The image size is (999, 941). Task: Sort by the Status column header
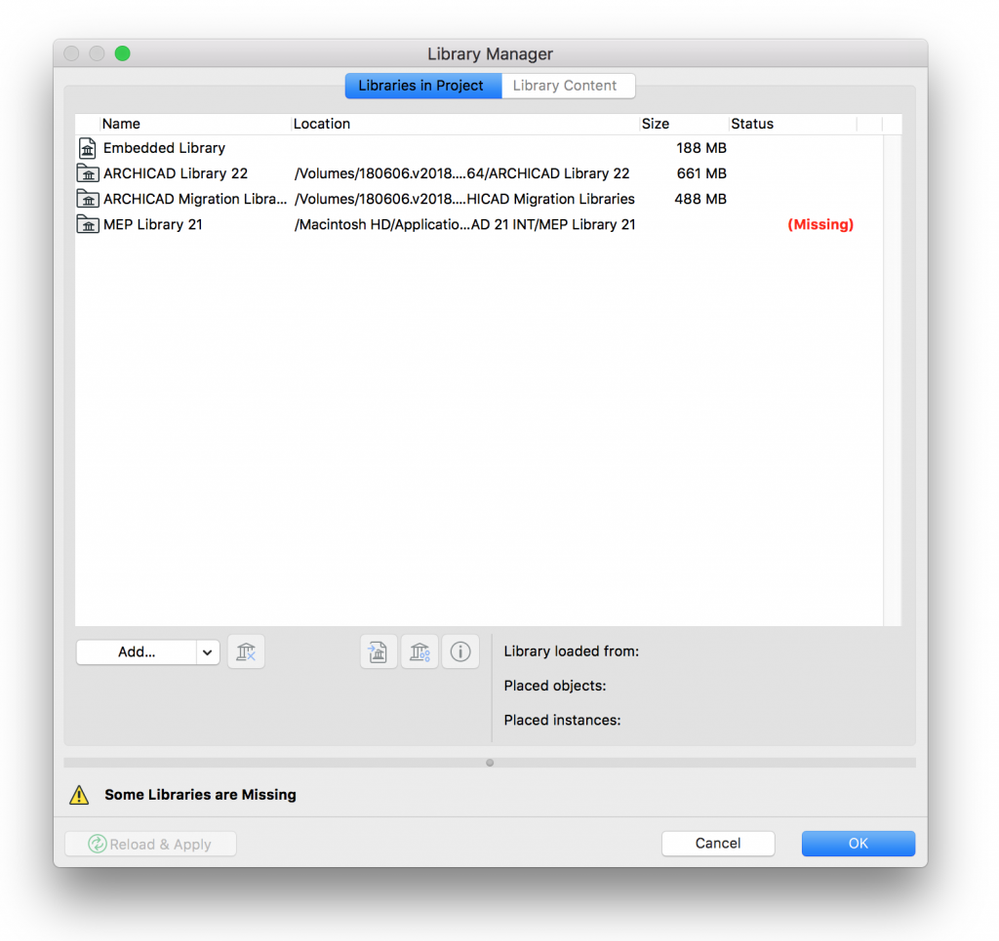(793, 124)
